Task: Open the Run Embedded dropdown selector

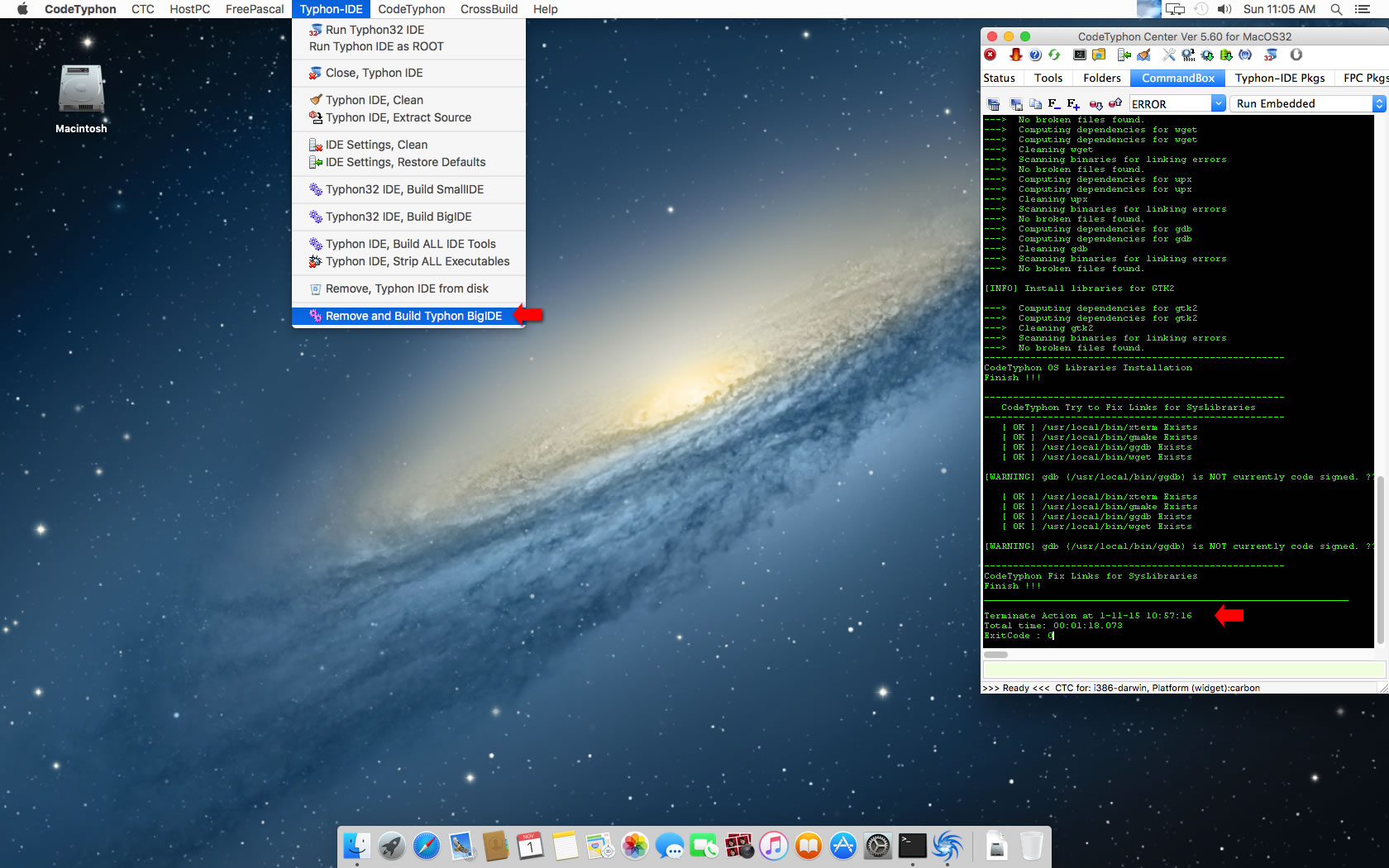Action: point(1307,103)
